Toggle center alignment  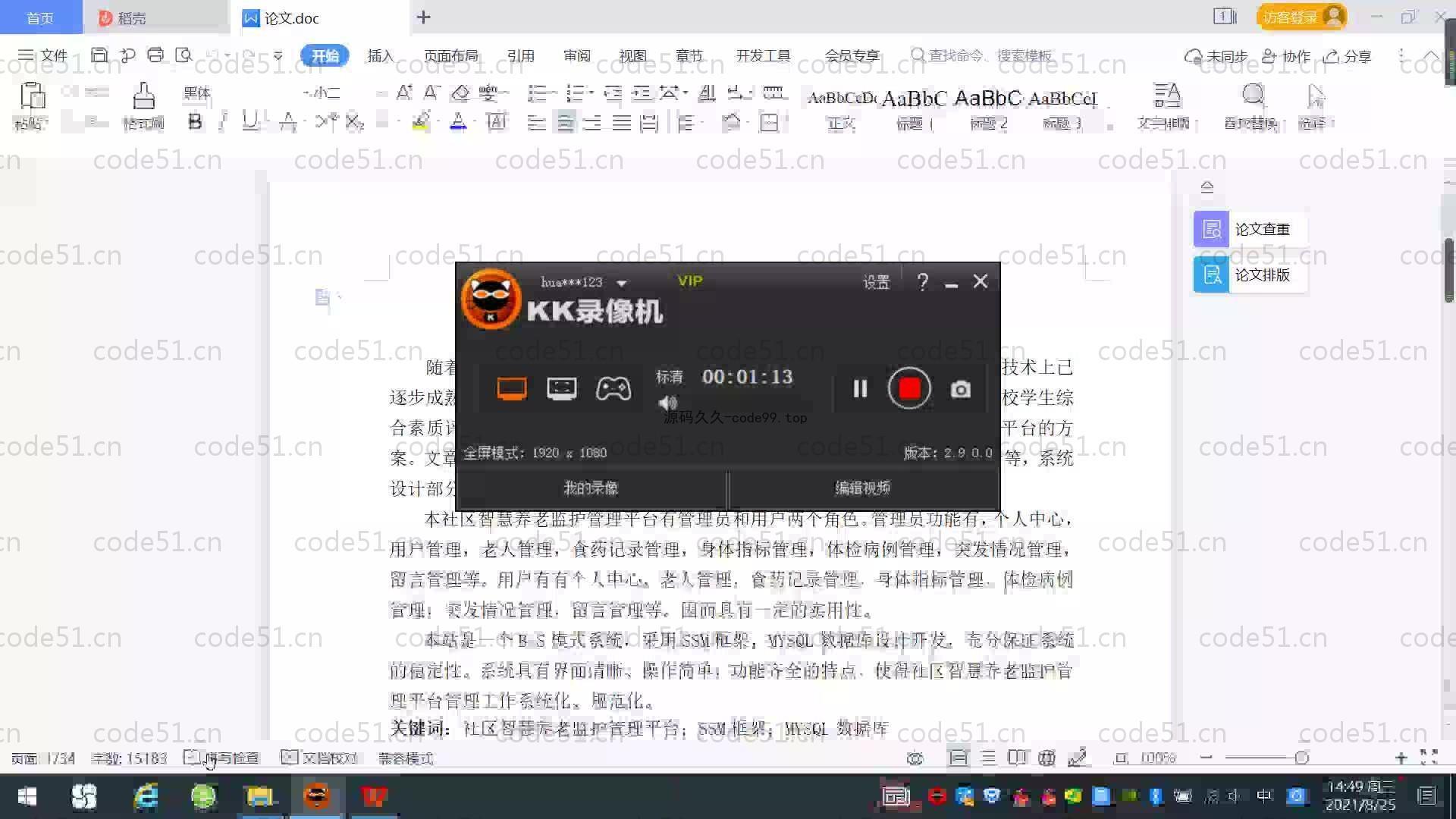pos(565,122)
